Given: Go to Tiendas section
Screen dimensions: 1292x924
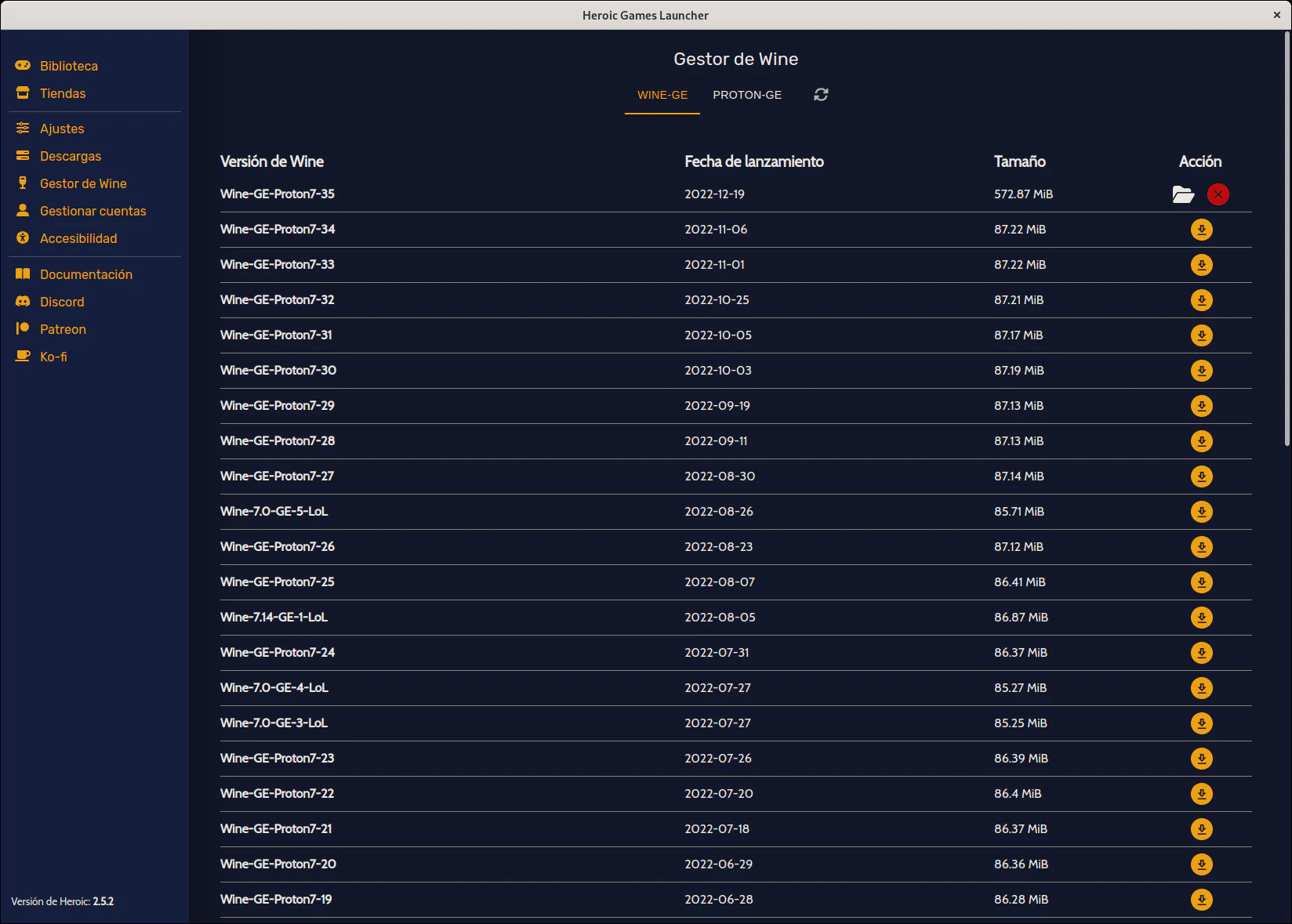Looking at the screenshot, I should coord(63,93).
